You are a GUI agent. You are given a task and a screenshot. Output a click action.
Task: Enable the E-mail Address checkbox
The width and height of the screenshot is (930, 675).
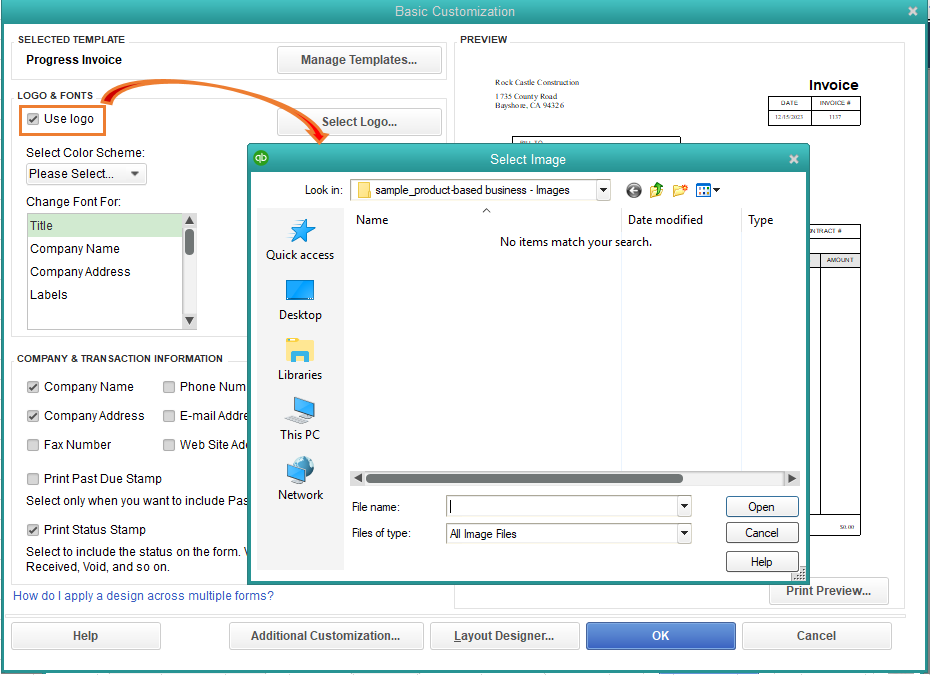click(x=169, y=416)
